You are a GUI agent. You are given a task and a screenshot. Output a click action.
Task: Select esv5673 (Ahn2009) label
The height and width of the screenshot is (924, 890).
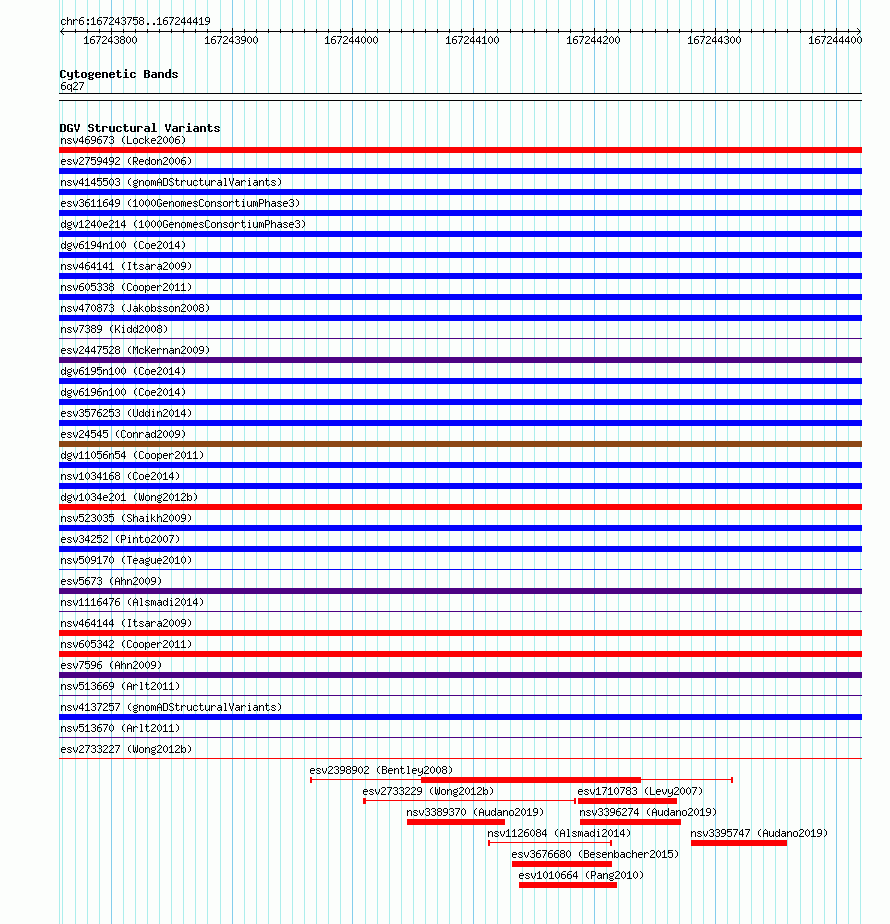(111, 582)
